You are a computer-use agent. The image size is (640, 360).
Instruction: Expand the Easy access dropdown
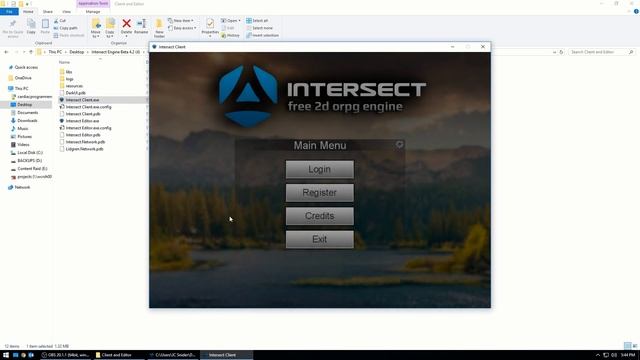(182, 28)
